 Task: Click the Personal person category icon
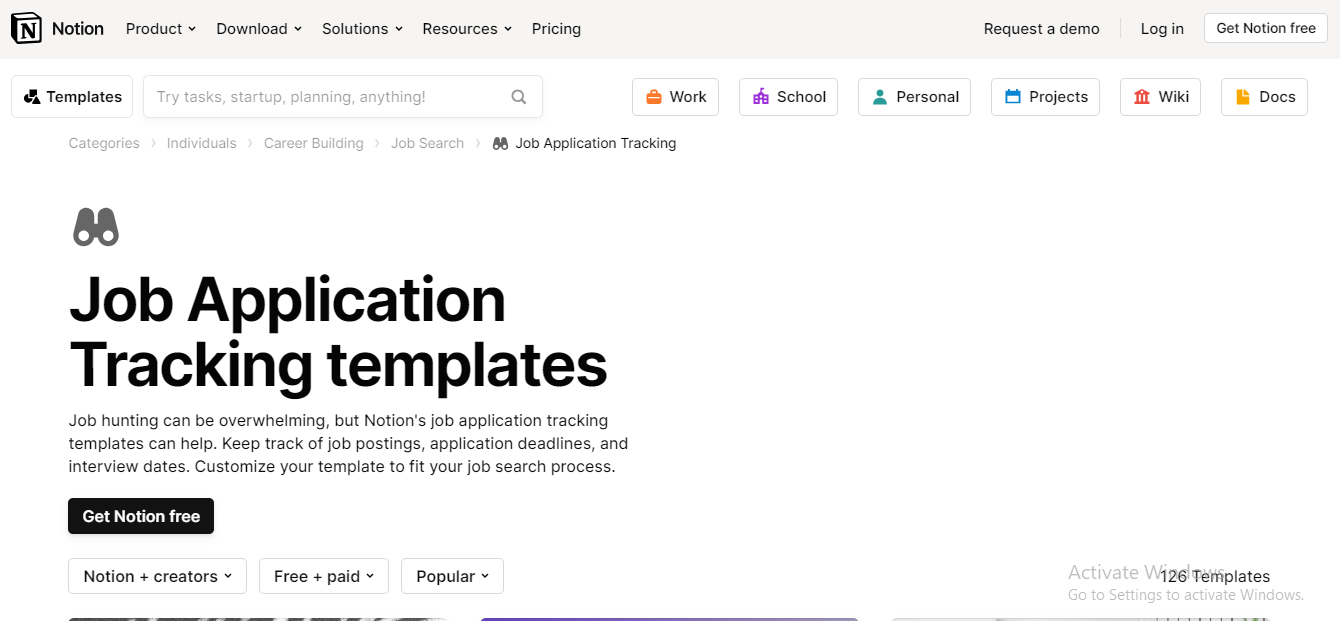(880, 96)
